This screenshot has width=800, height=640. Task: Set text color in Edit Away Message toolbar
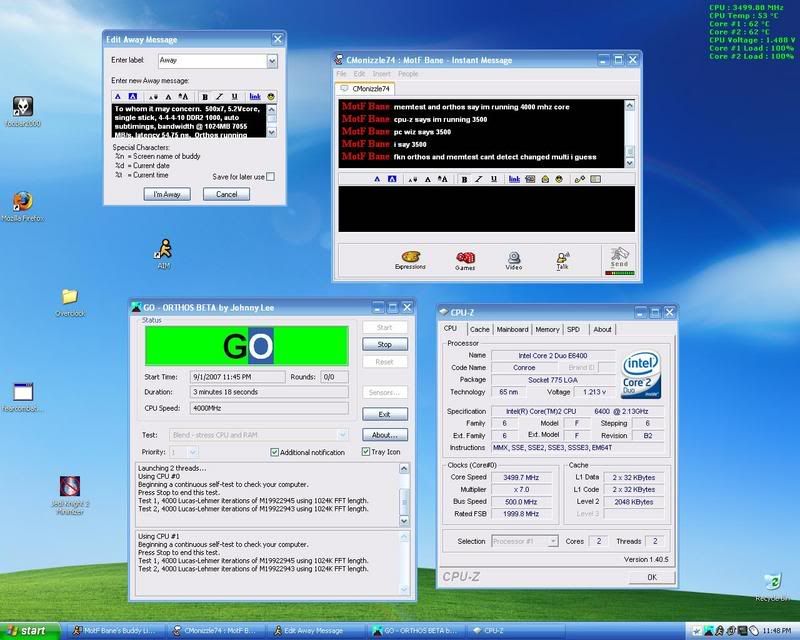point(118,96)
